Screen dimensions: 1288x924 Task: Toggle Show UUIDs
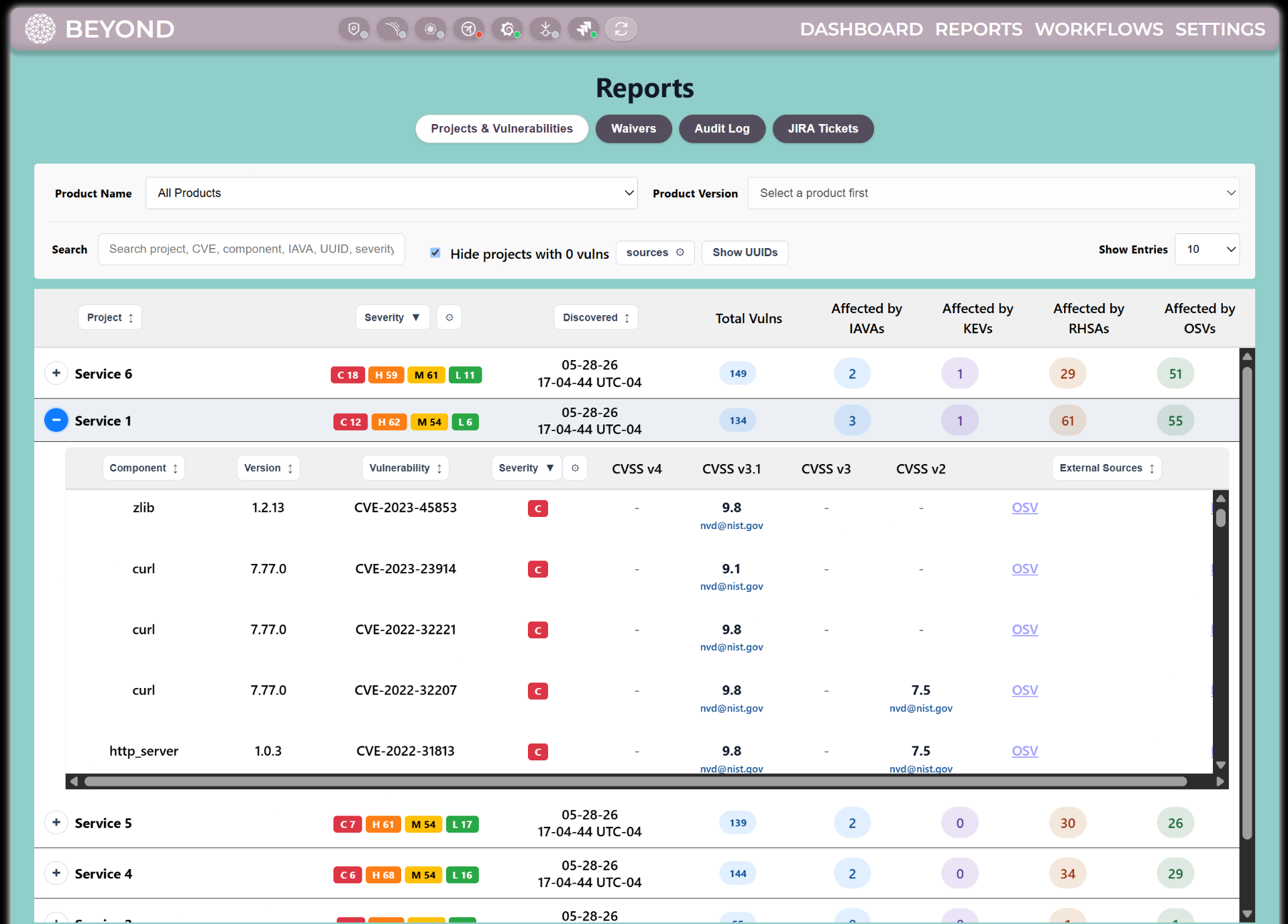(x=745, y=253)
